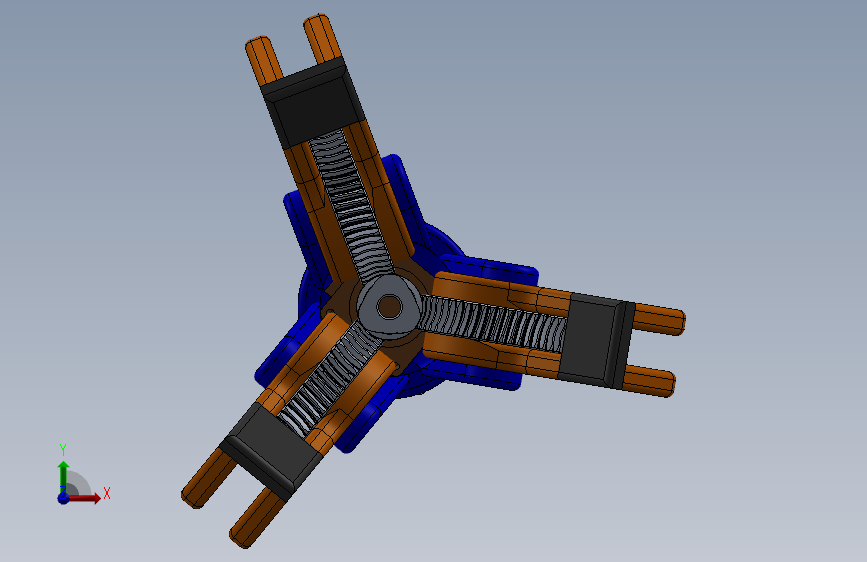Select the threaded screw in the right arm
The width and height of the screenshot is (867, 562).
(x=492, y=323)
